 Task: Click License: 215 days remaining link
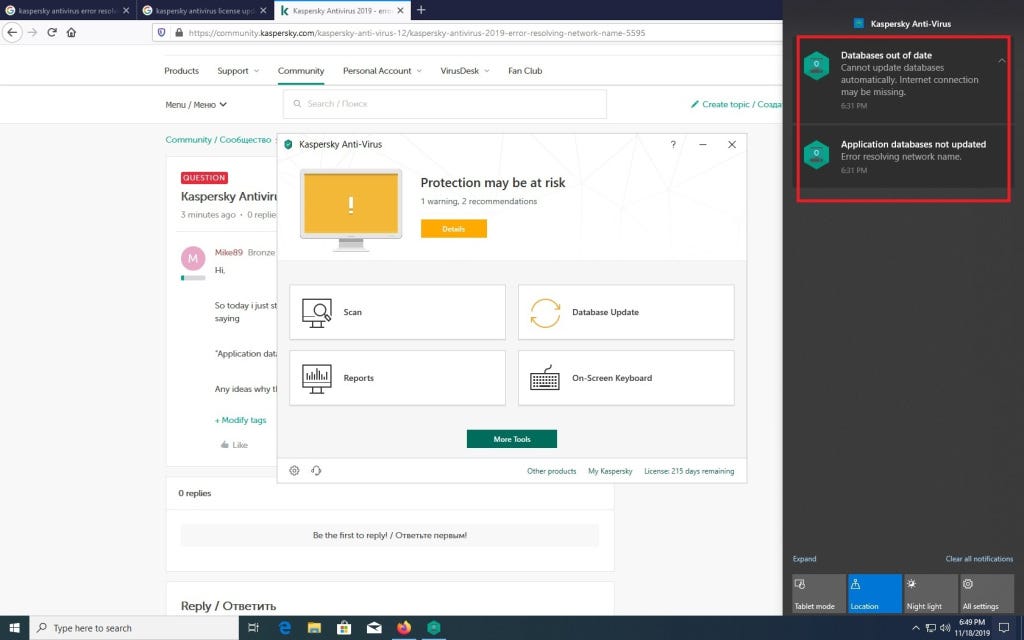(x=689, y=471)
